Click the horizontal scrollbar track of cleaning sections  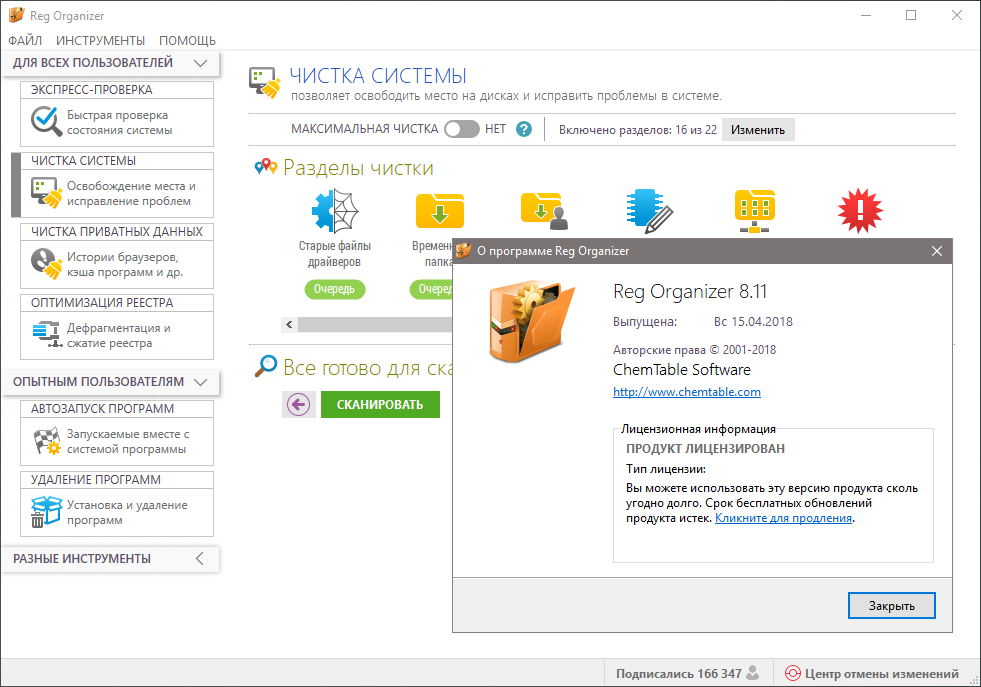click(375, 325)
